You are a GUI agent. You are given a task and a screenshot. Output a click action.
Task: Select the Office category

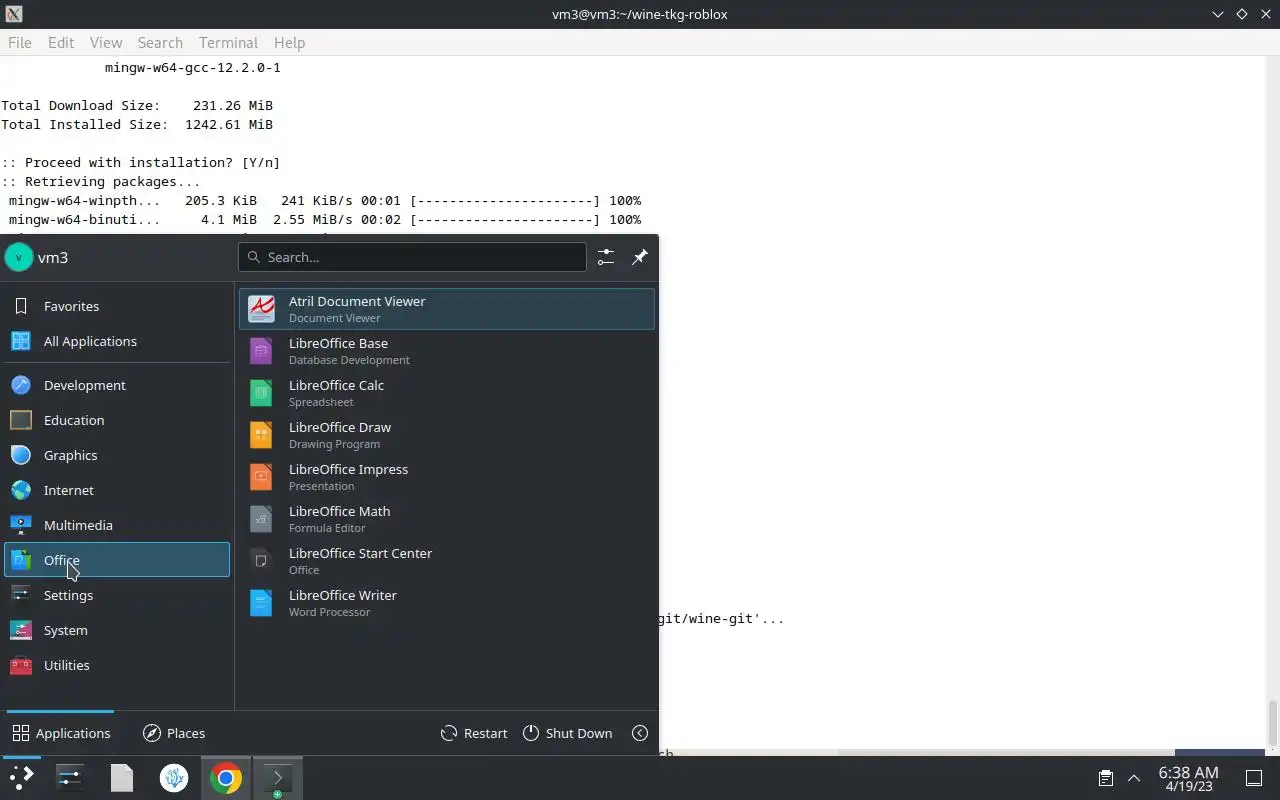117,560
